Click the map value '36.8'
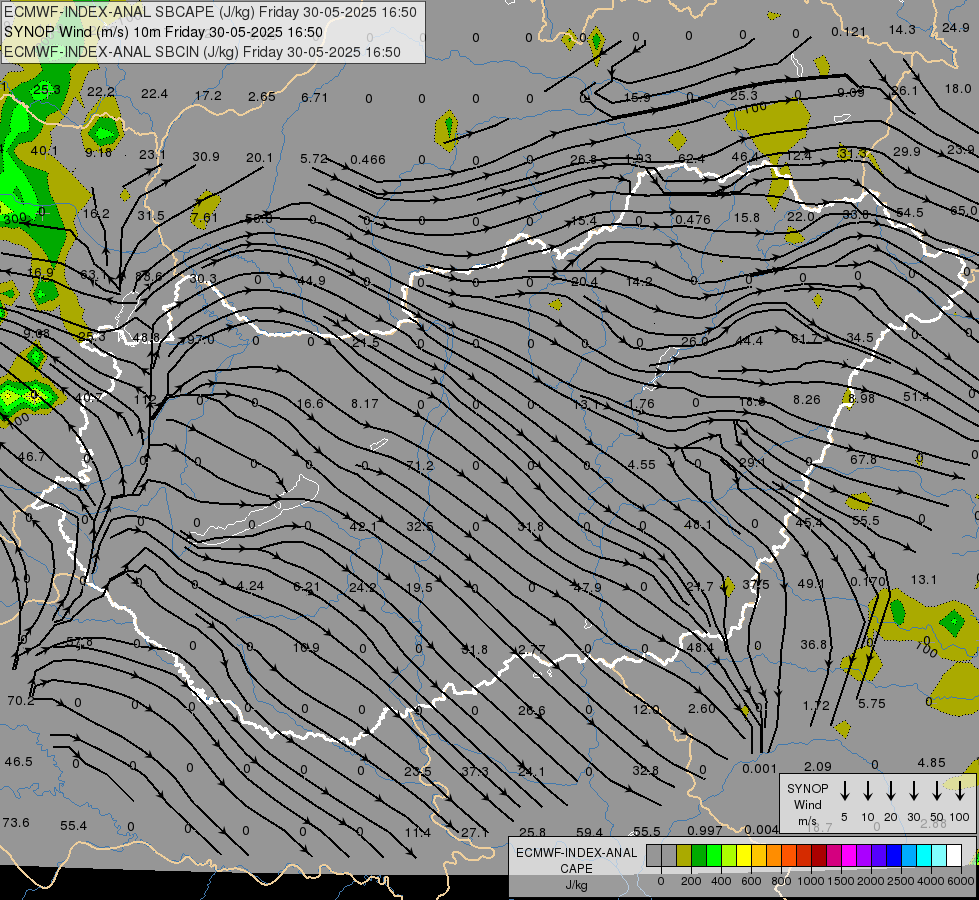 pos(814,645)
